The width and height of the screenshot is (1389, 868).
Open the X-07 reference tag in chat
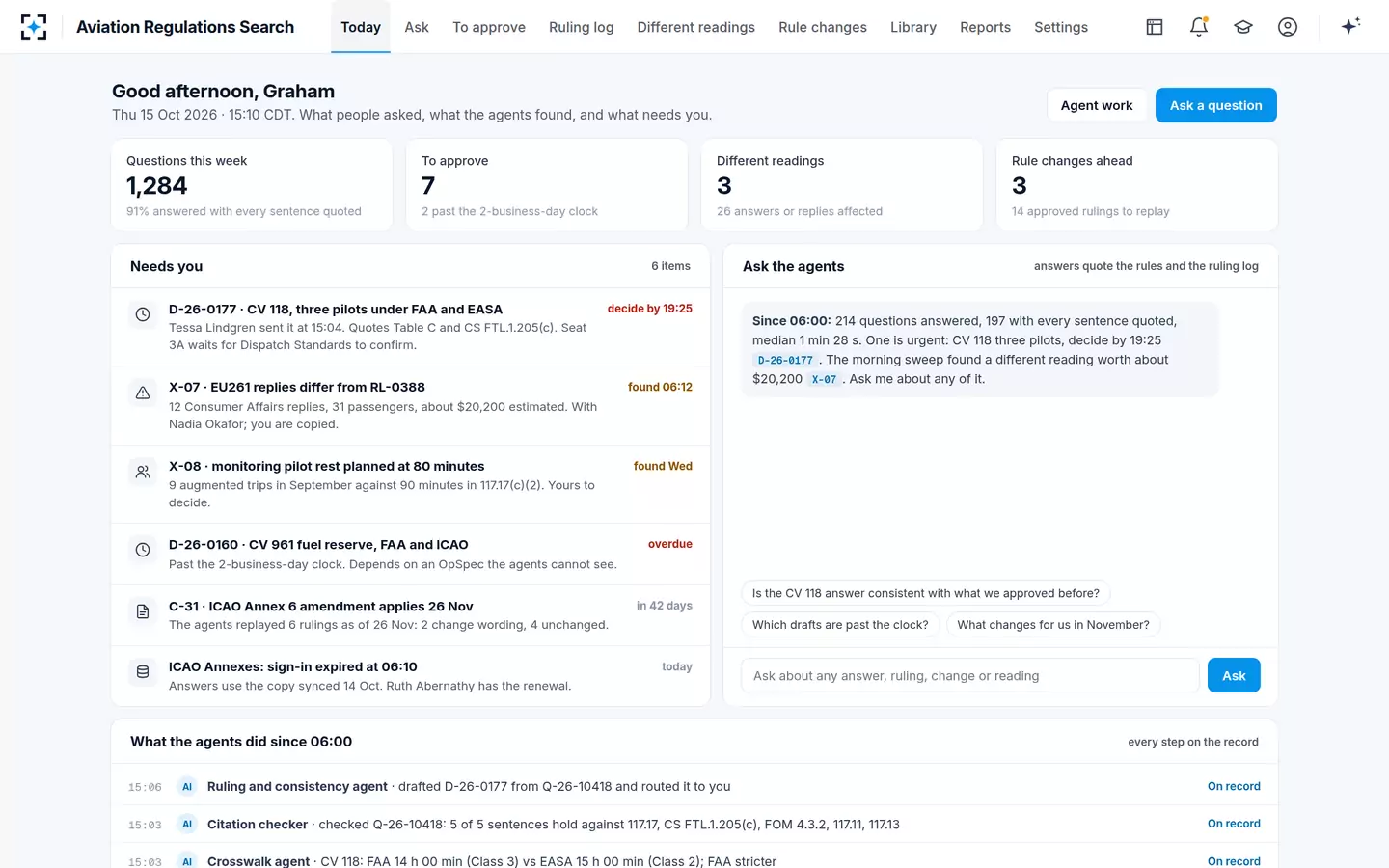pos(824,379)
